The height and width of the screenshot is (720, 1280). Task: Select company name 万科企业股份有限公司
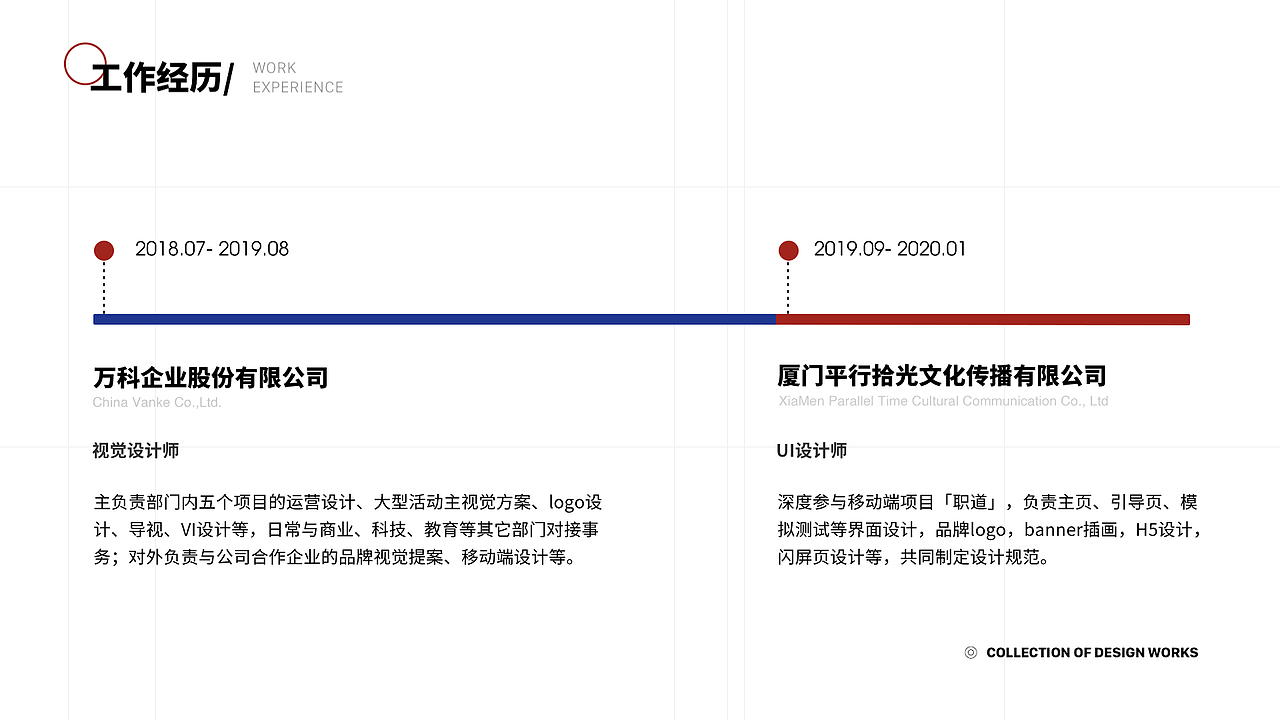(211, 378)
